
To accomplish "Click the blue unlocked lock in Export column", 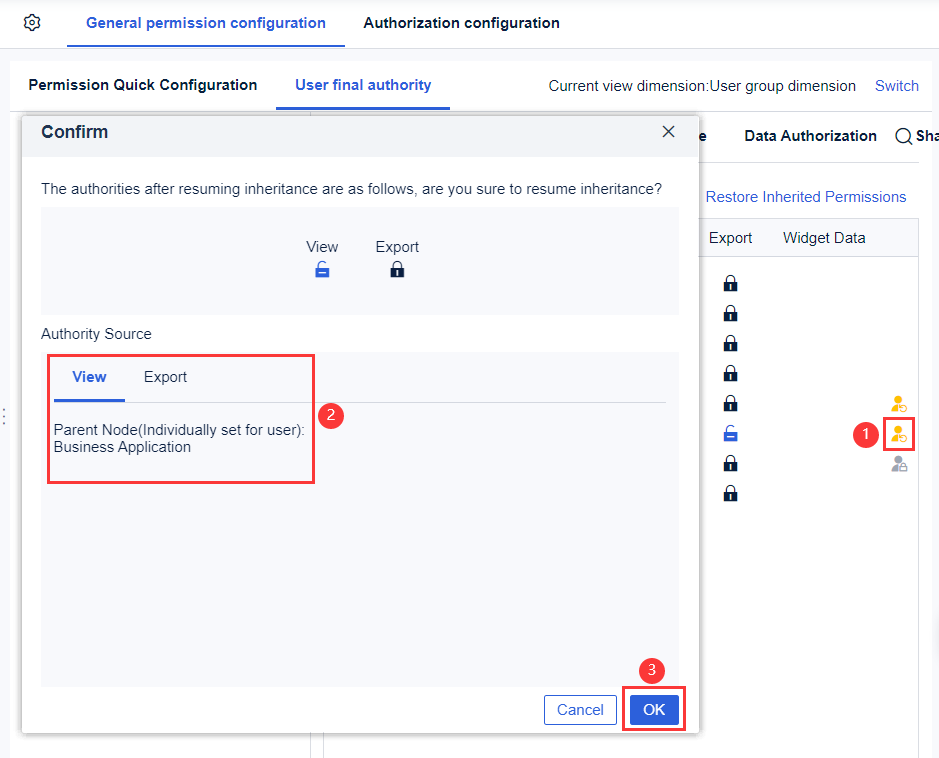I will [x=730, y=433].
